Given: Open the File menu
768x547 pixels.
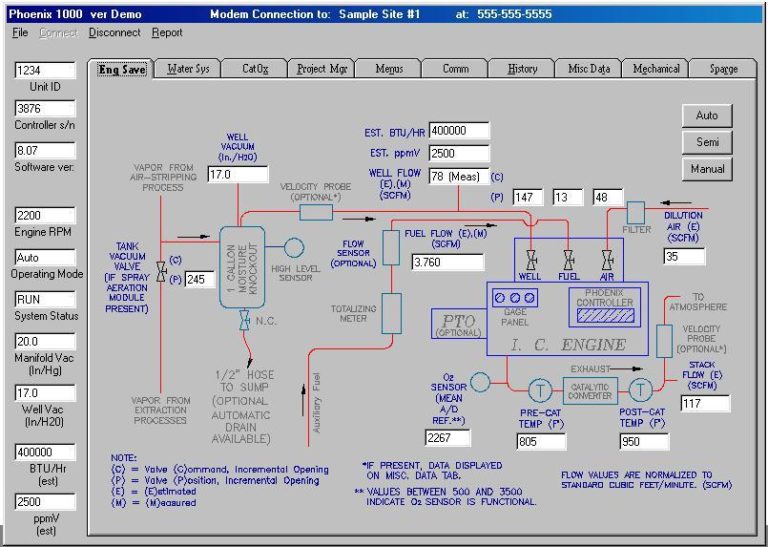Looking at the screenshot, I should tap(20, 33).
